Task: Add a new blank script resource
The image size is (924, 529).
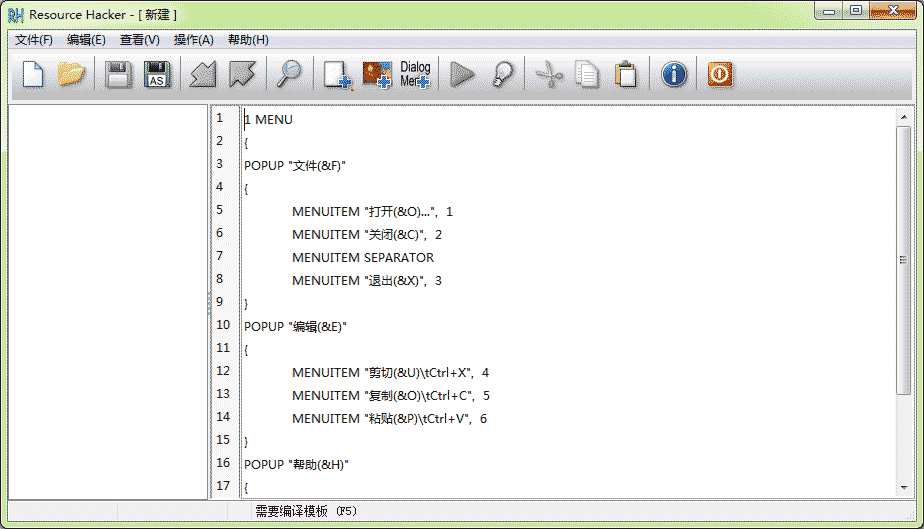Action: [x=337, y=75]
